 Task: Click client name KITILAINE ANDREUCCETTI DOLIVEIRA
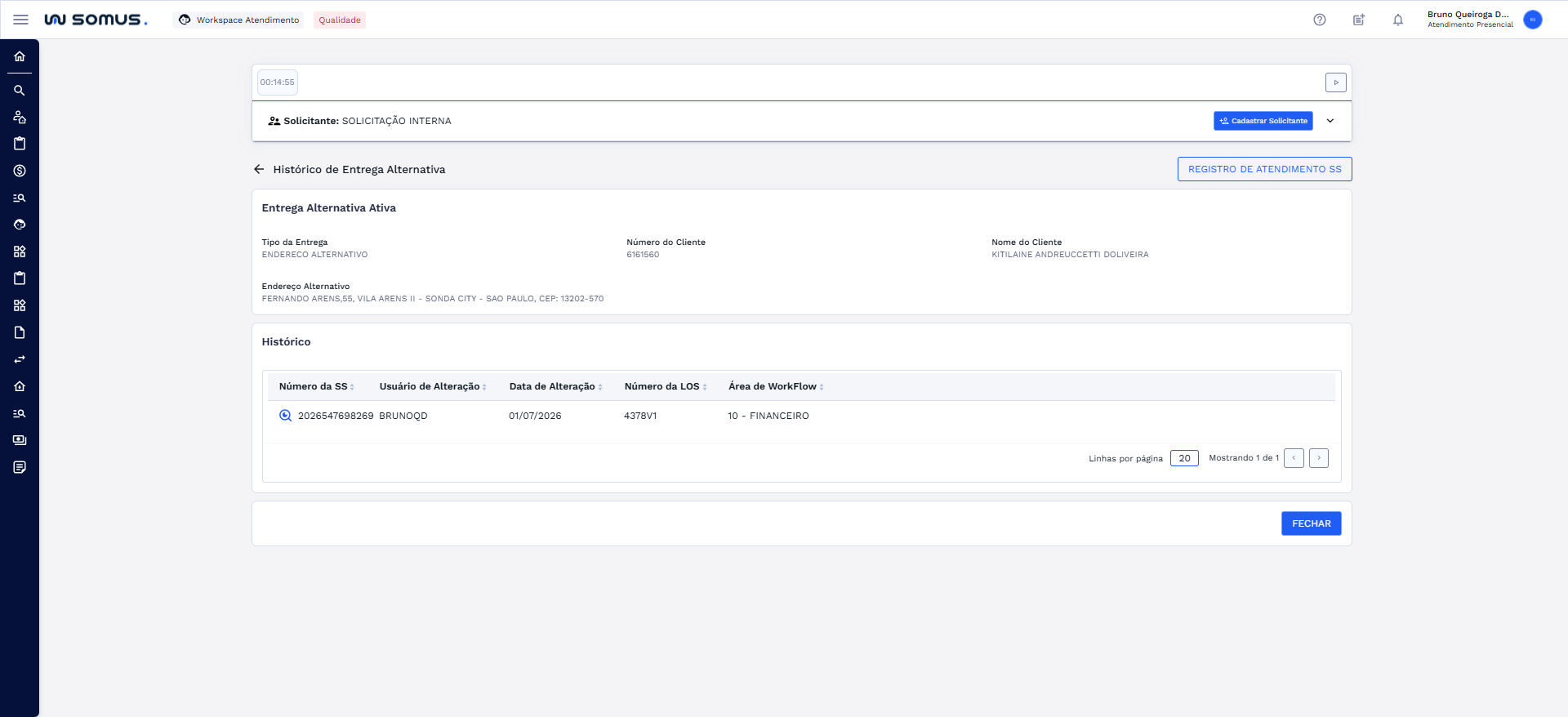coord(1070,255)
